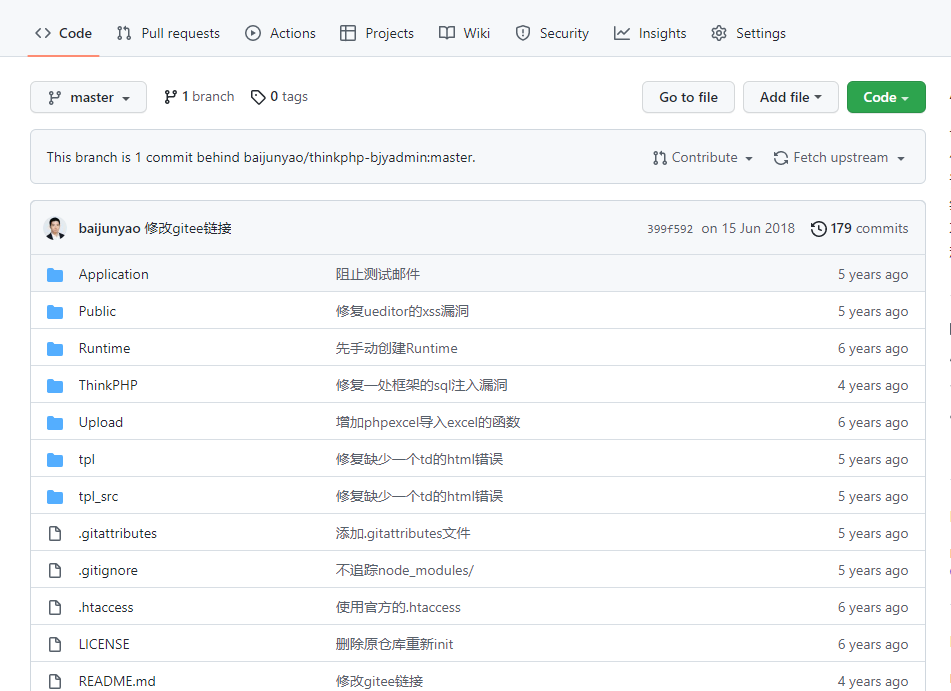This screenshot has width=951, height=691.
Task: Open commit 修复ueditor的xss漏洞
Action: 402,311
